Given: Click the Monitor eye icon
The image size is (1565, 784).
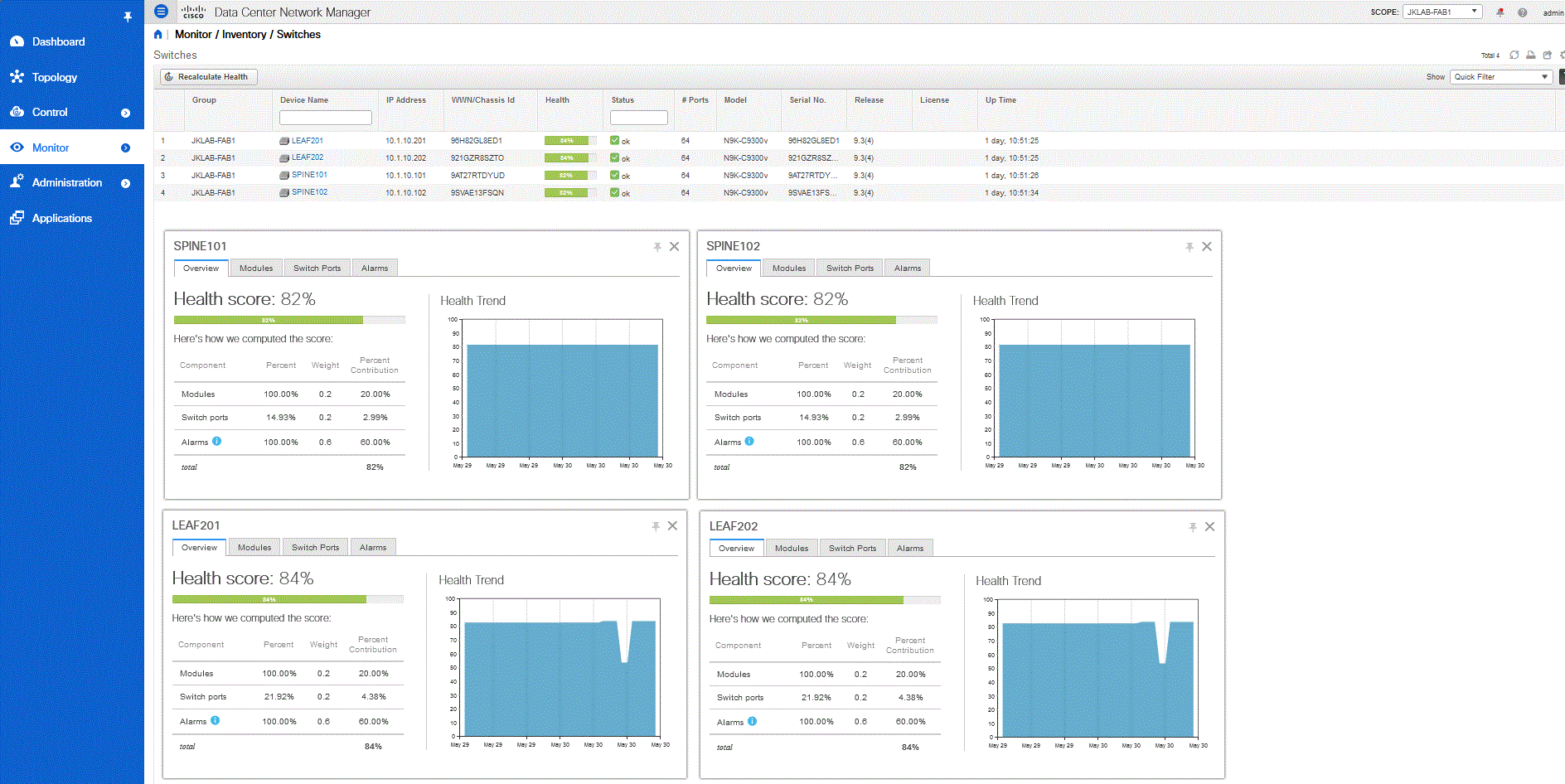Looking at the screenshot, I should [17, 148].
